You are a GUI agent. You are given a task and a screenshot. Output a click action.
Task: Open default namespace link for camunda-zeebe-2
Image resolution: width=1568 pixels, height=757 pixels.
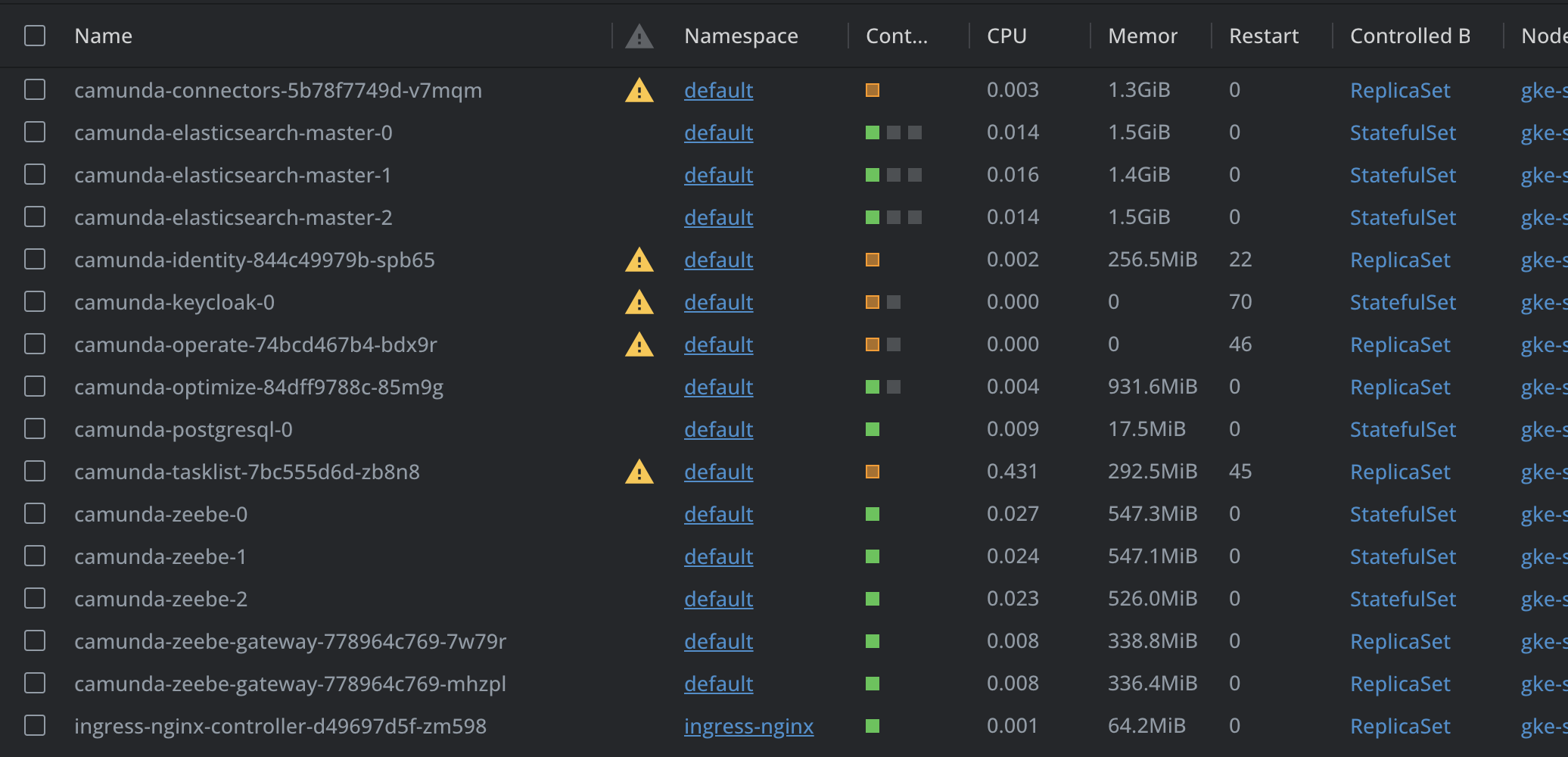pos(718,599)
